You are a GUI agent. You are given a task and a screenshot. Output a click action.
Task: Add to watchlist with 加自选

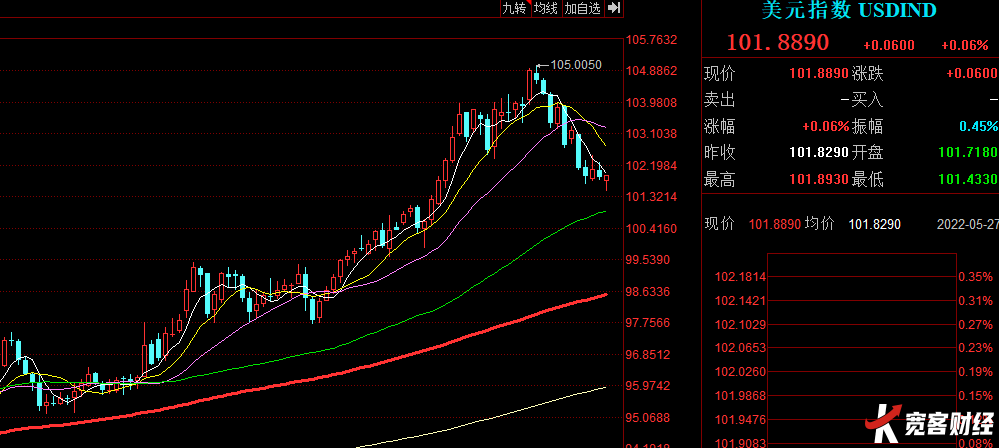[583, 8]
